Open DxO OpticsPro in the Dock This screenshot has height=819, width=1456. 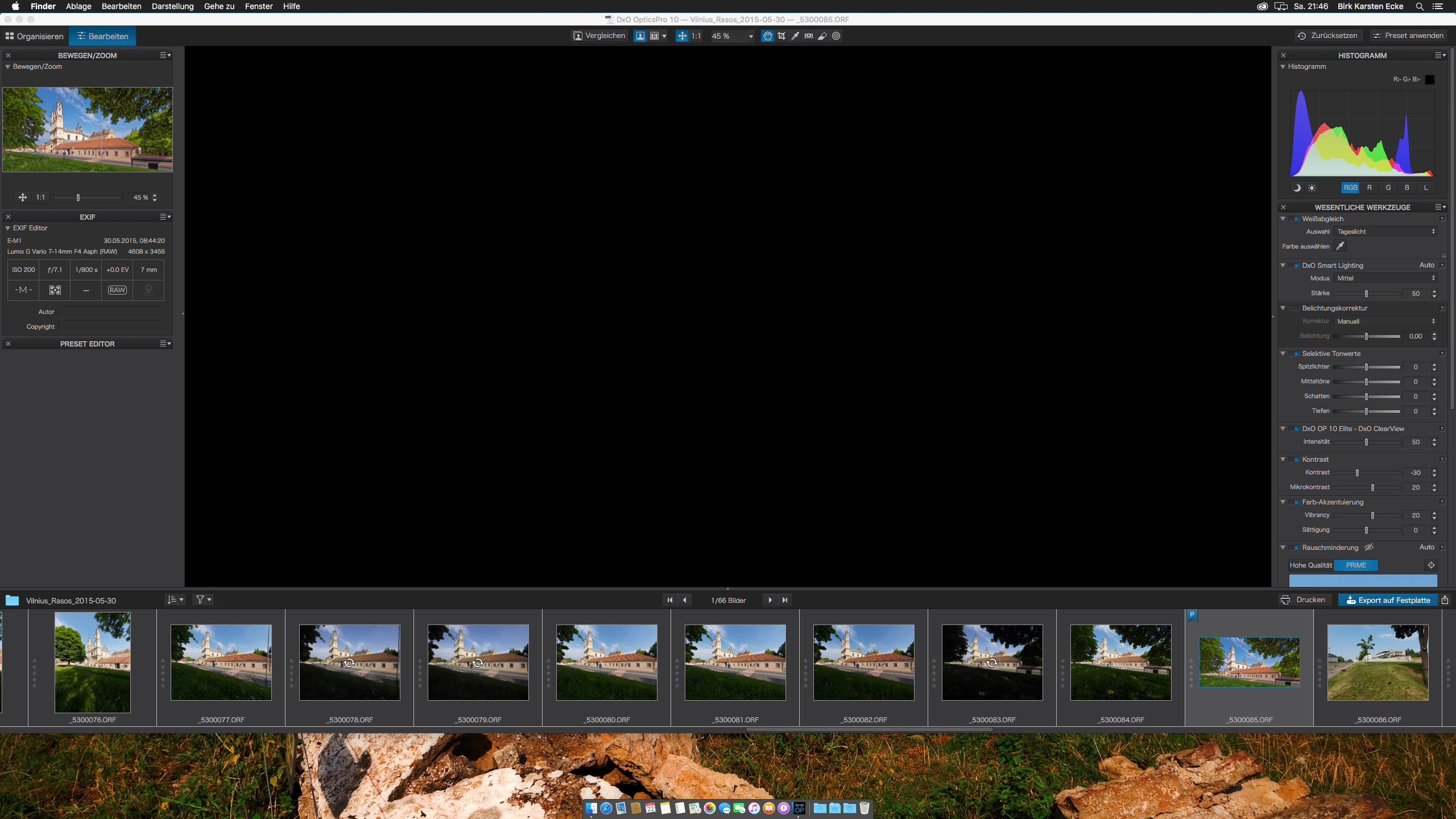pyautogui.click(x=799, y=808)
